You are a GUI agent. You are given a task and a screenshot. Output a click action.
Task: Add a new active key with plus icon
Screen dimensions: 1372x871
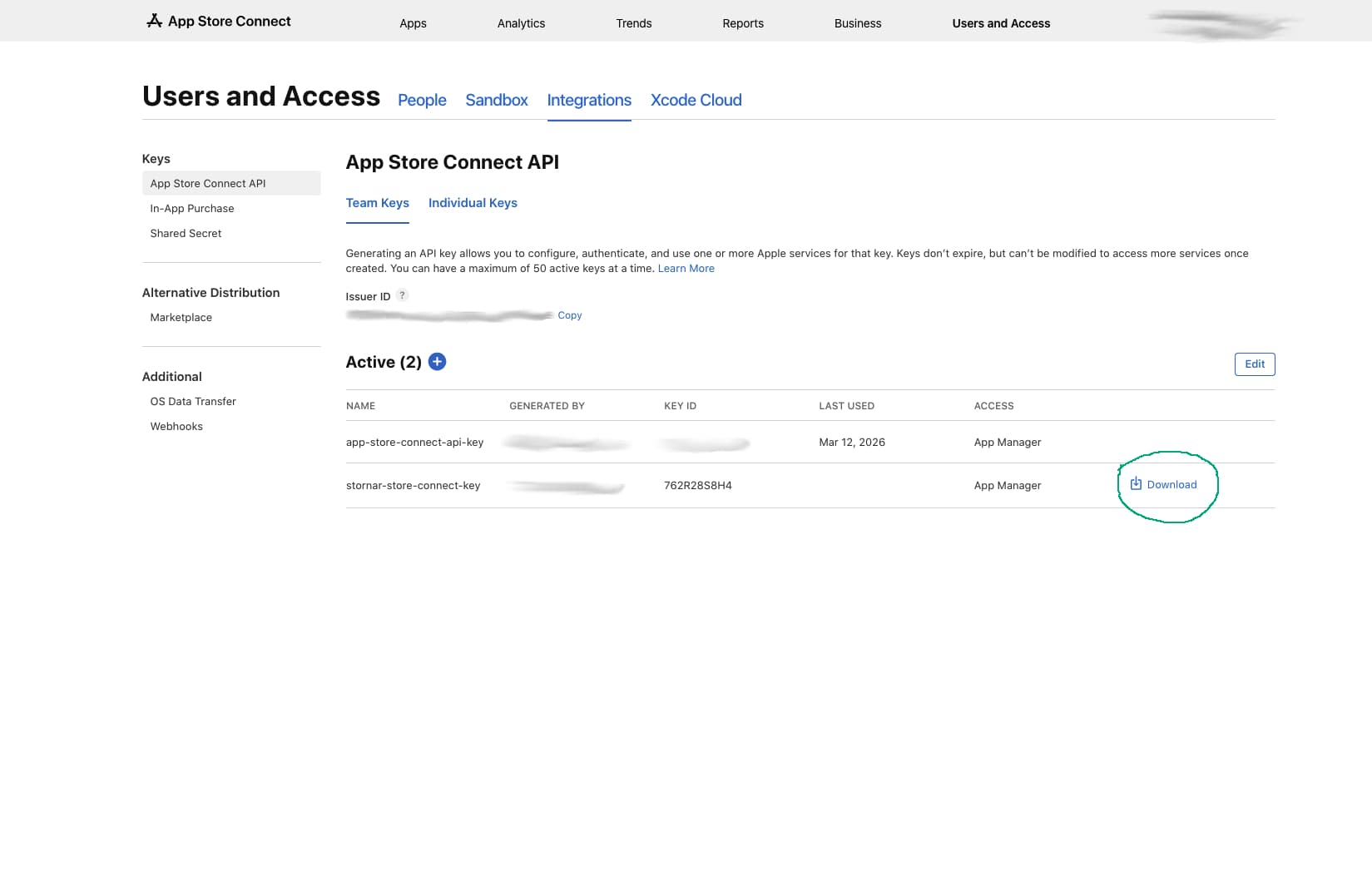(x=437, y=362)
